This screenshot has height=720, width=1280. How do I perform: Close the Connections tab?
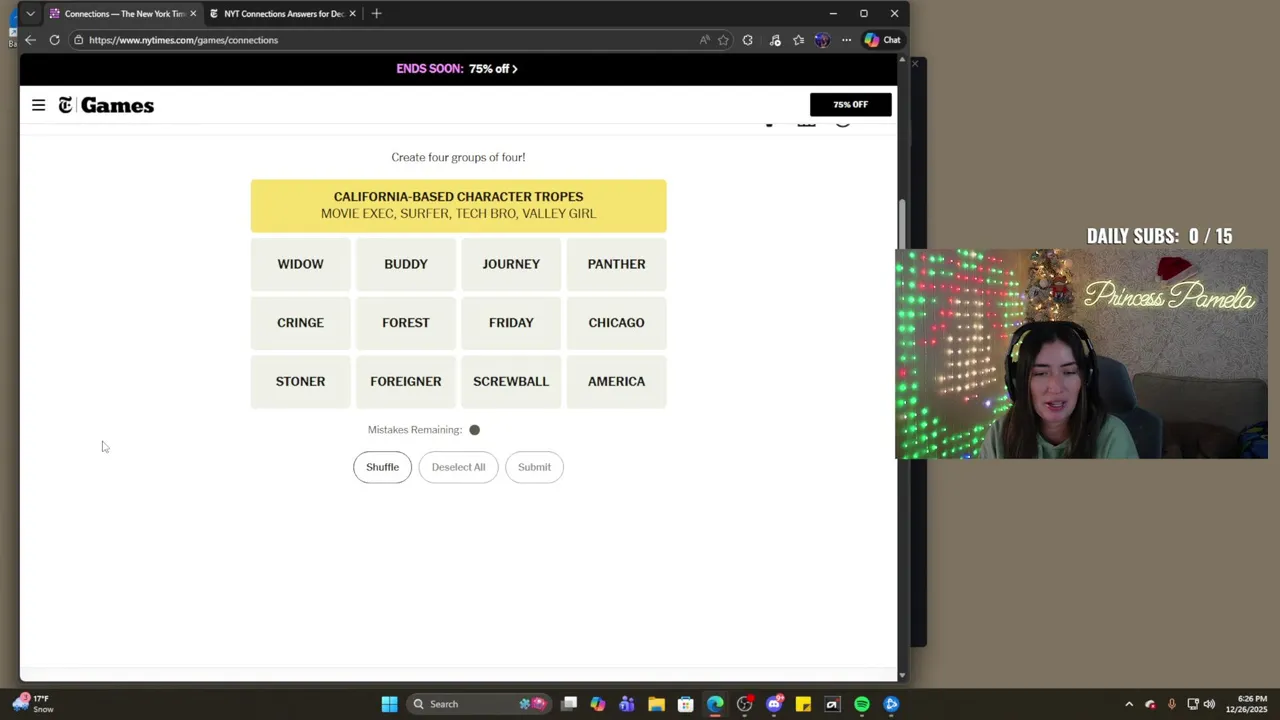[193, 14]
